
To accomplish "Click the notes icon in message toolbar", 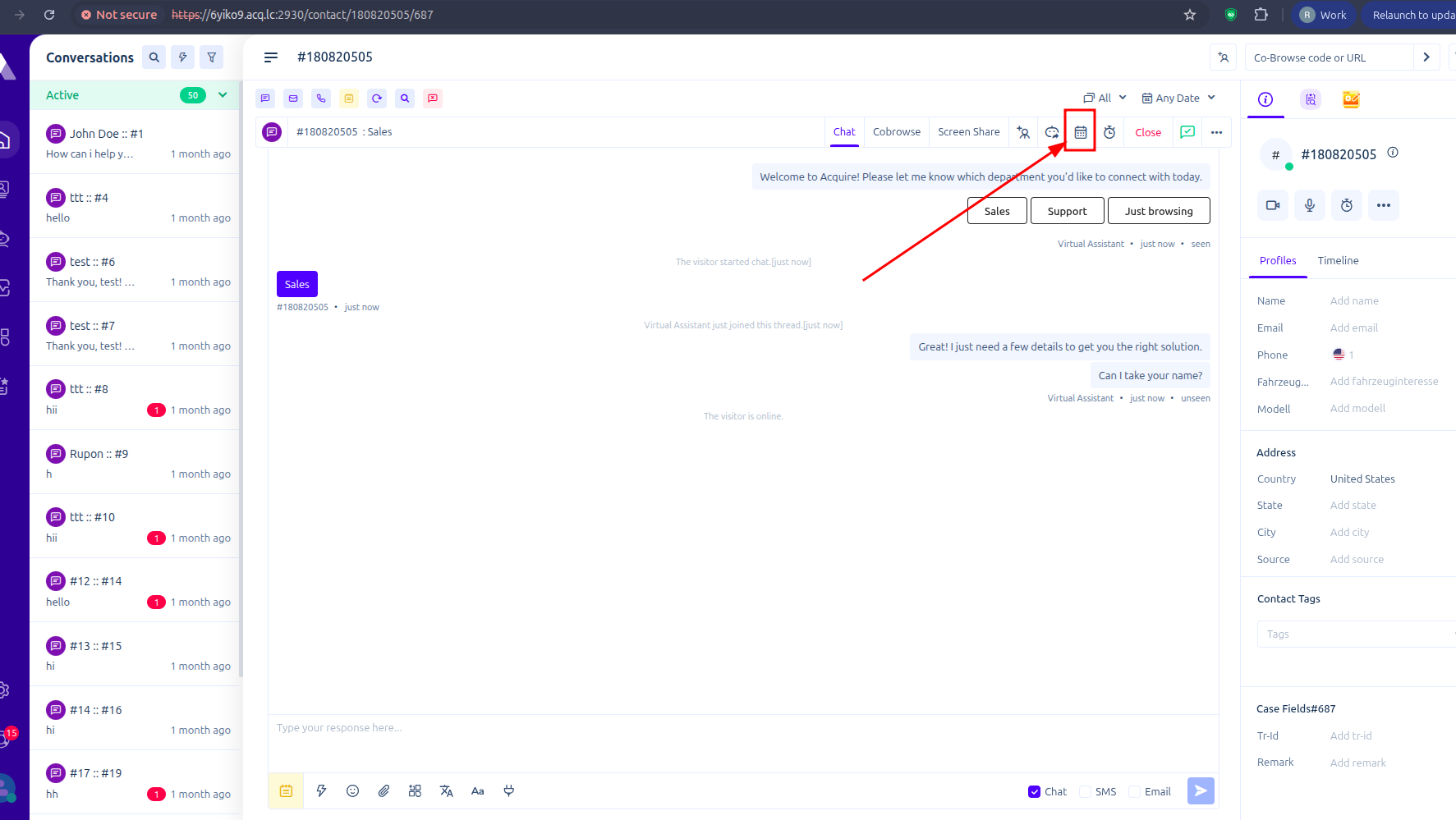I will 286,791.
